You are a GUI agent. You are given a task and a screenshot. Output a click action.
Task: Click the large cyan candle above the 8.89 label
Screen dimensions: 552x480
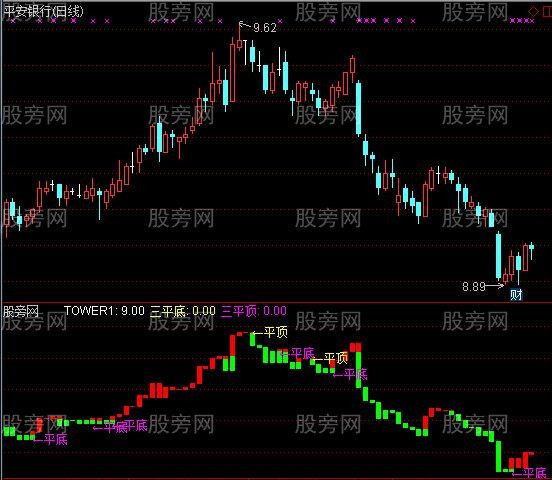(498, 256)
